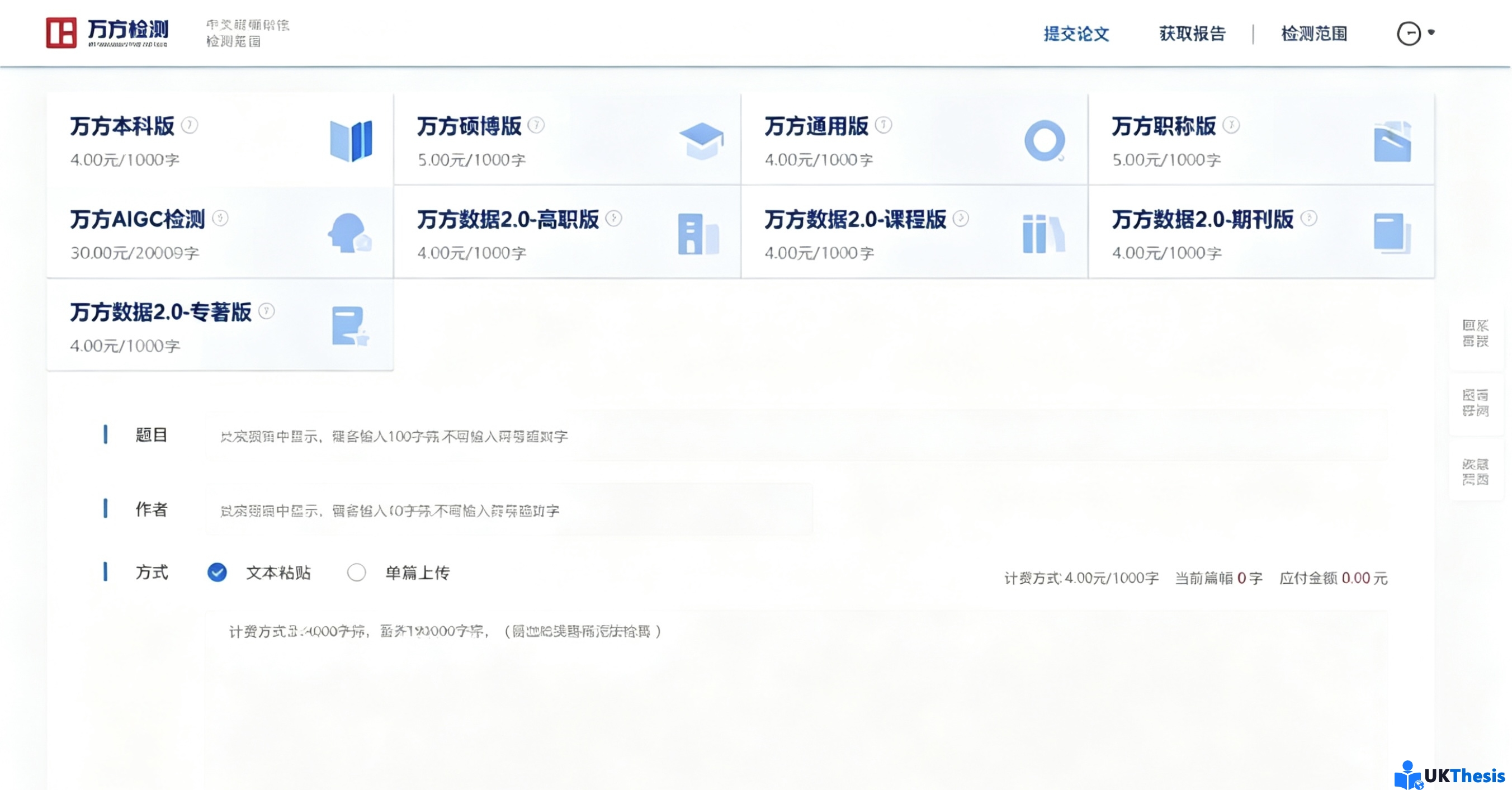Open the 获取报告 nav item
Viewport: 1512px width, 790px height.
tap(1193, 34)
